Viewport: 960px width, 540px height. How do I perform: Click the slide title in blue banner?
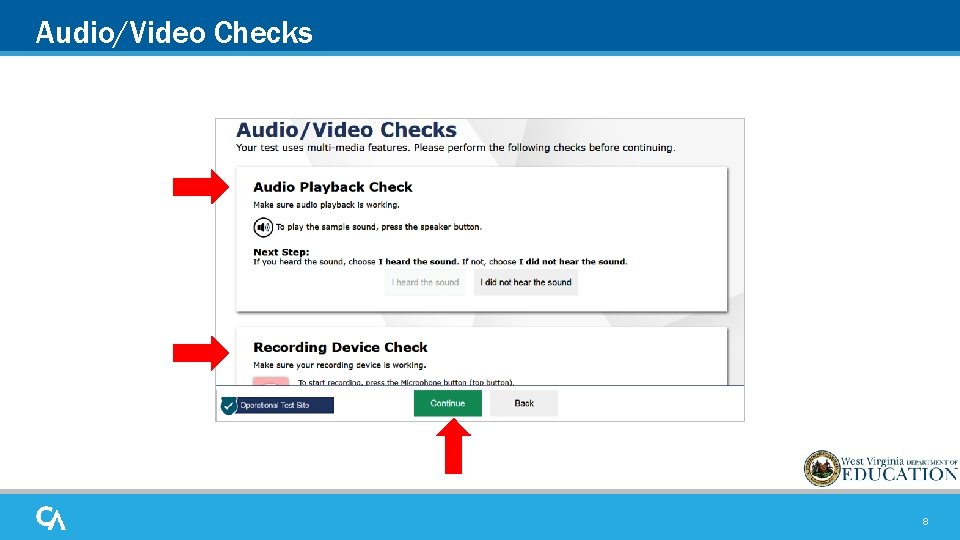pos(174,32)
